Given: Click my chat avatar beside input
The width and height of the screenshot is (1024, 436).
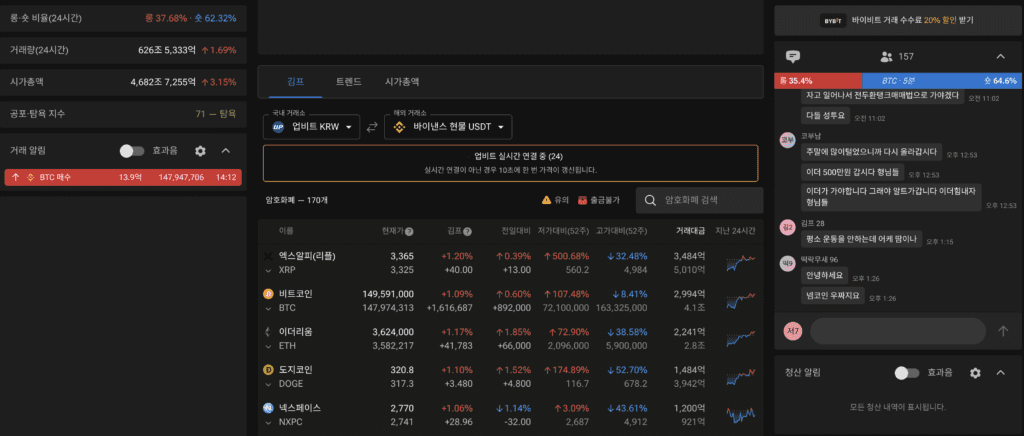Looking at the screenshot, I should click(793, 331).
